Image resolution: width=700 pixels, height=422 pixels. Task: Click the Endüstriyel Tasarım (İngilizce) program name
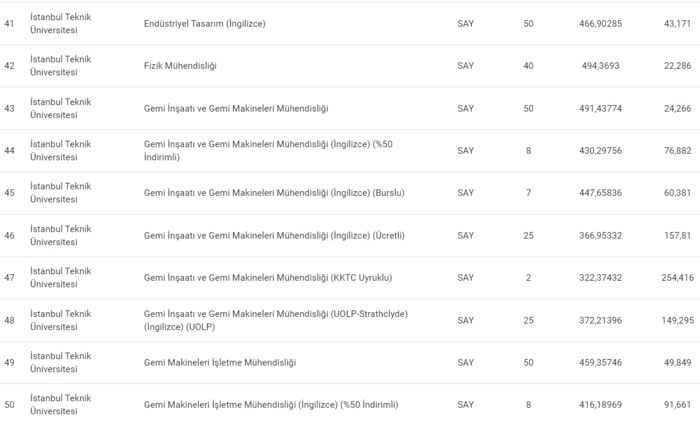(205, 23)
